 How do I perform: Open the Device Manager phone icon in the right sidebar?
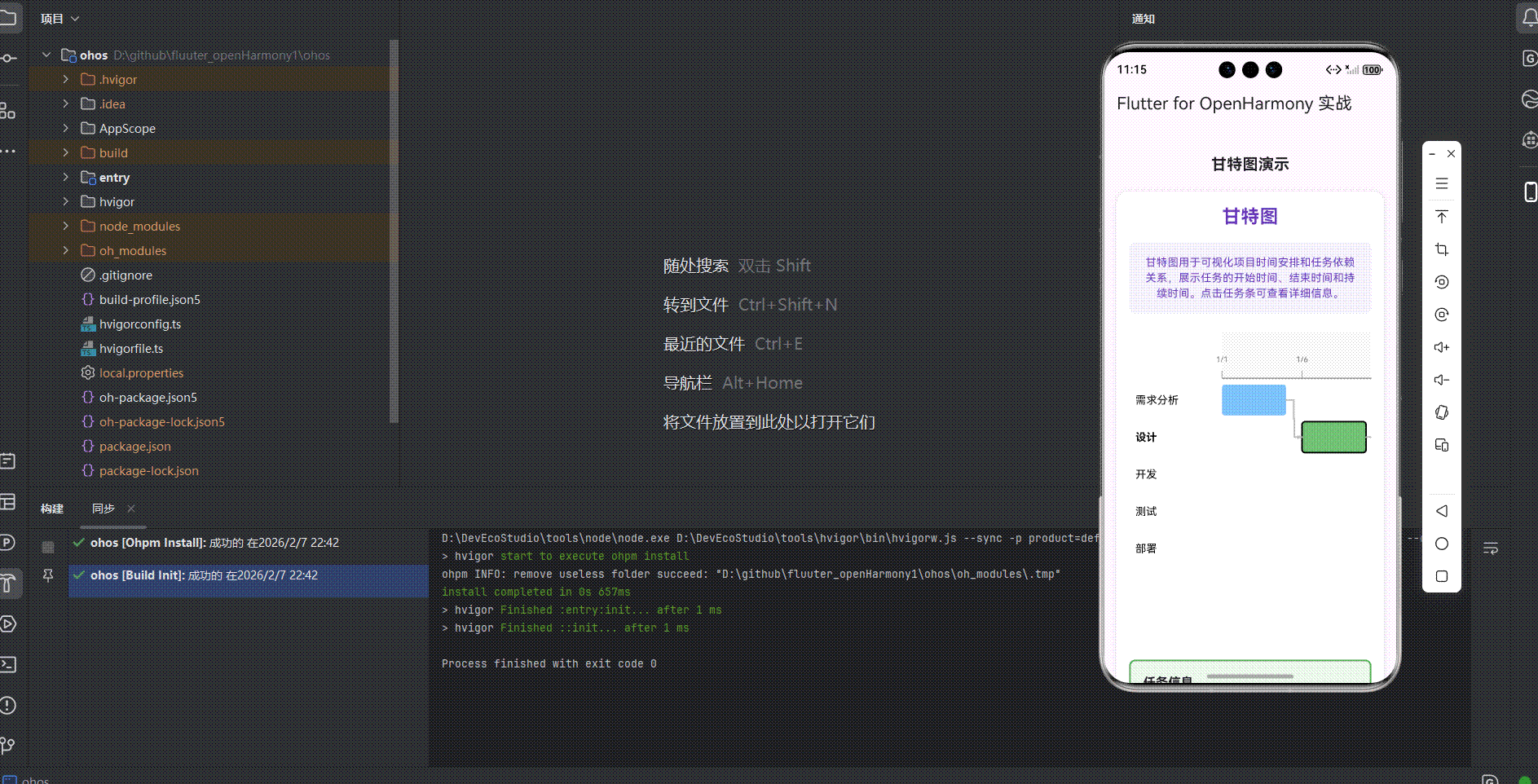(x=1530, y=192)
